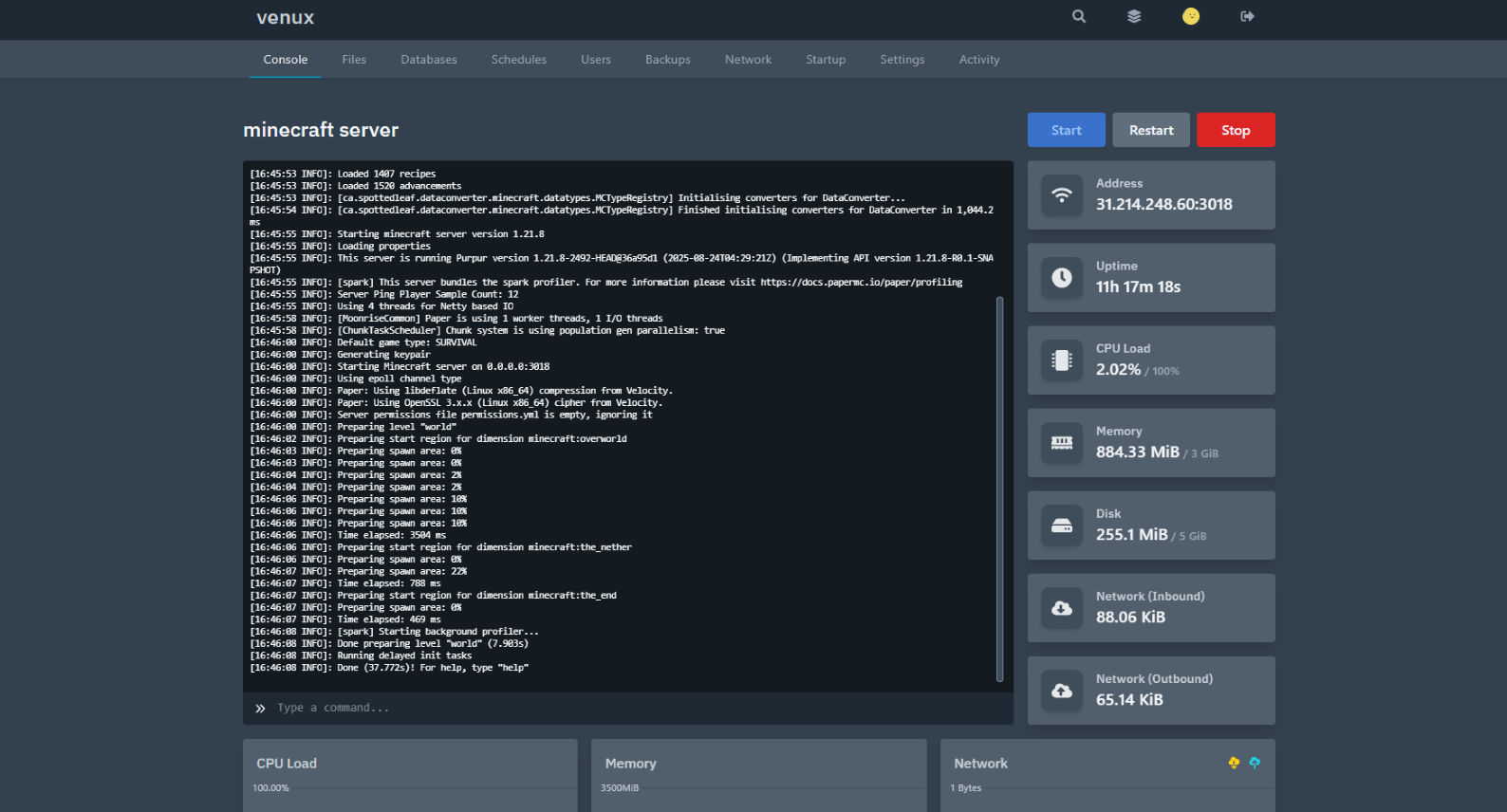
Task: Click the blue outbound legend icon in Network chart
Action: point(1255,763)
